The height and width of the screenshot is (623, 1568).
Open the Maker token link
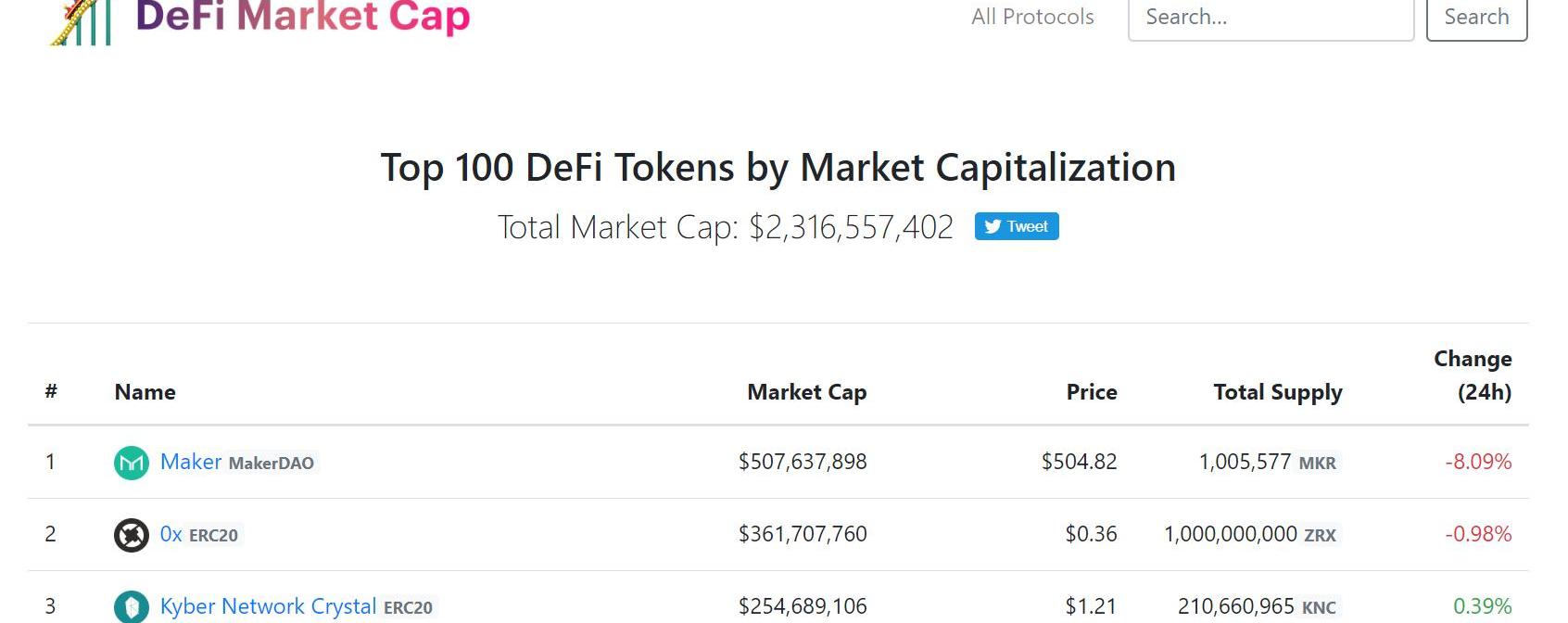pos(191,462)
